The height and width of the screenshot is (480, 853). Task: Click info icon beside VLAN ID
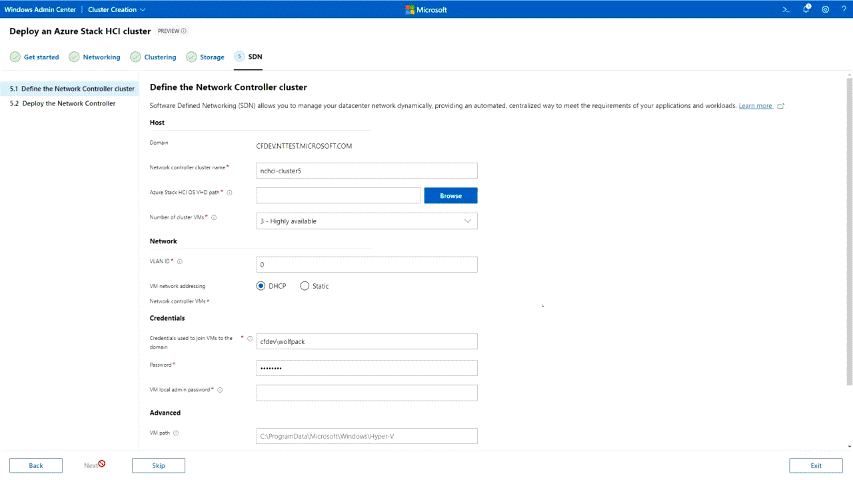[180, 262]
